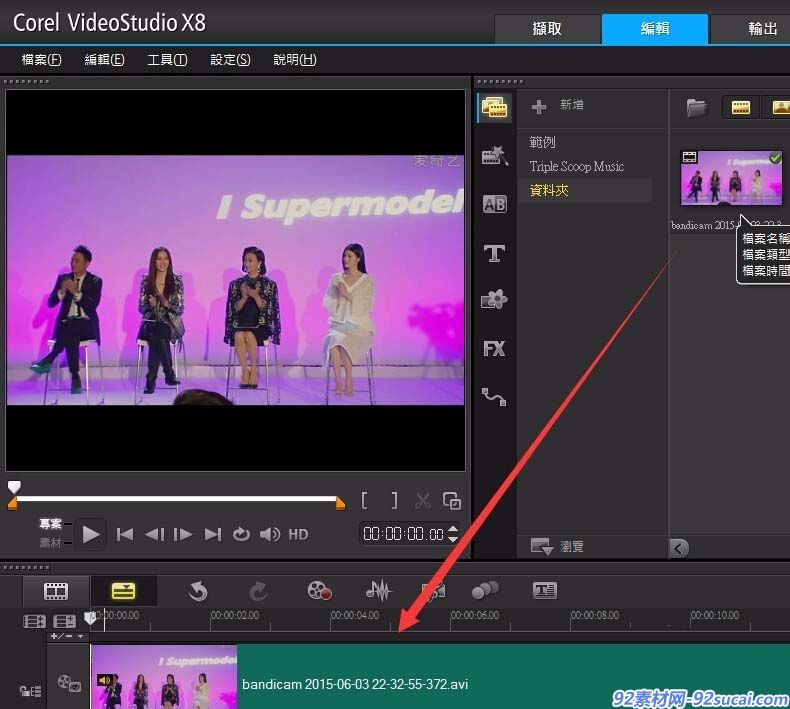Select 素材 clip play mode

click(x=50, y=543)
